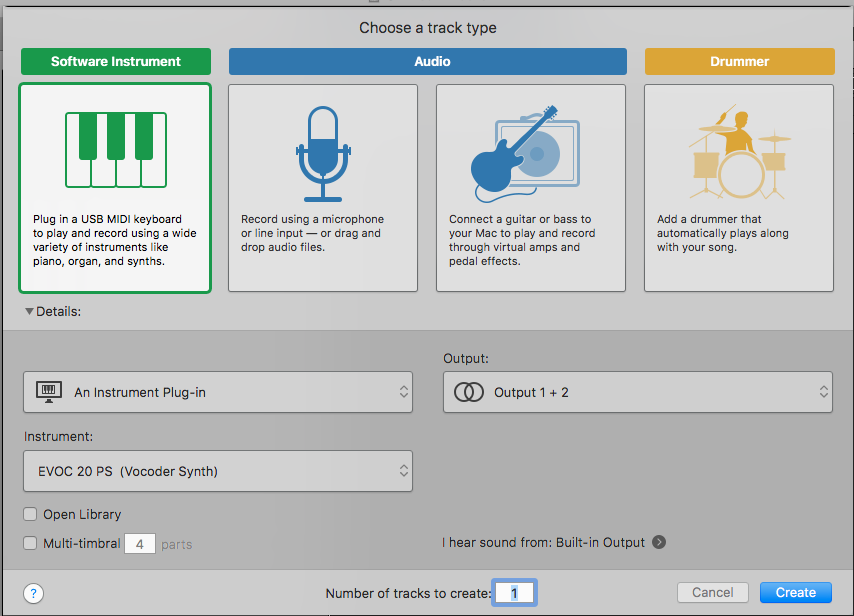This screenshot has width=854, height=616.
Task: Click the Number of tracks to create field
Action: click(514, 593)
